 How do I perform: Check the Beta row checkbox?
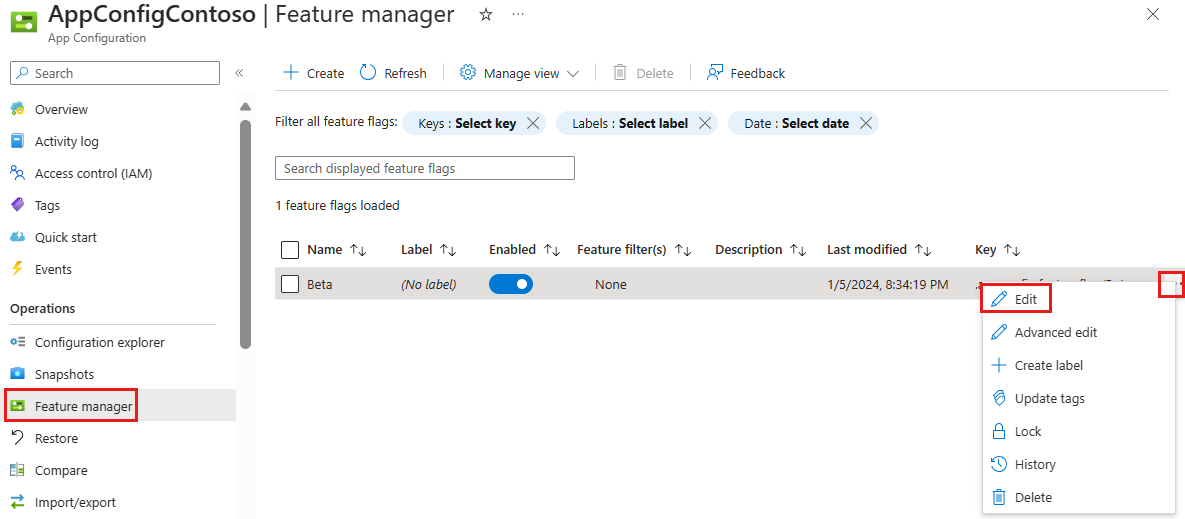click(290, 284)
